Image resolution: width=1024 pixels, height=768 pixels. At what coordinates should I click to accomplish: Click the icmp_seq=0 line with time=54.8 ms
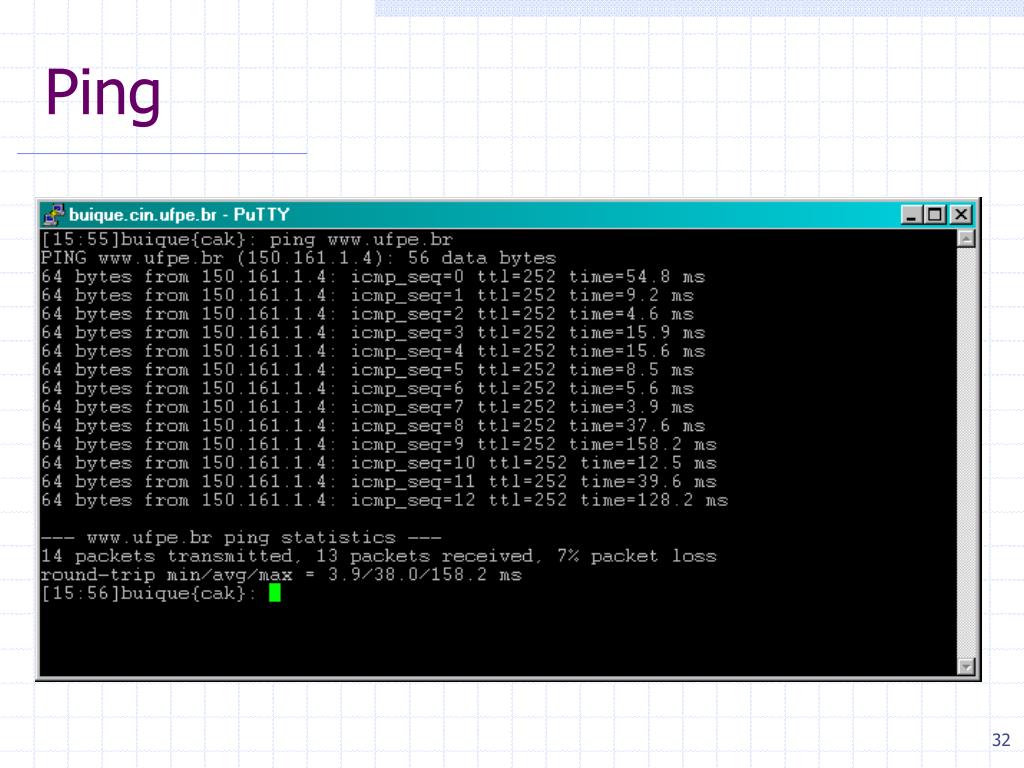point(373,277)
